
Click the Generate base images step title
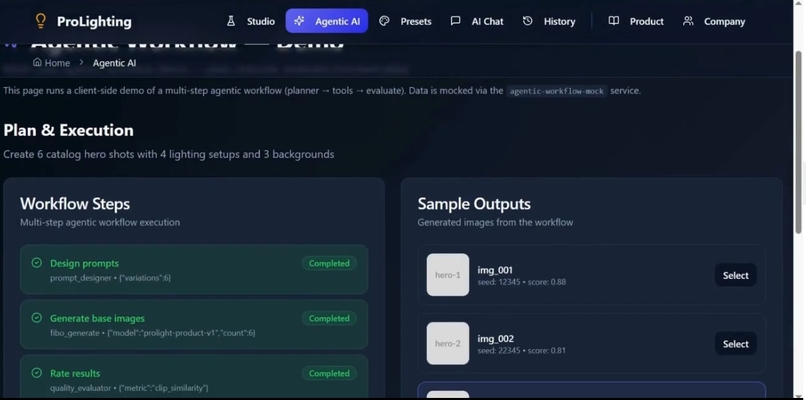[97, 318]
